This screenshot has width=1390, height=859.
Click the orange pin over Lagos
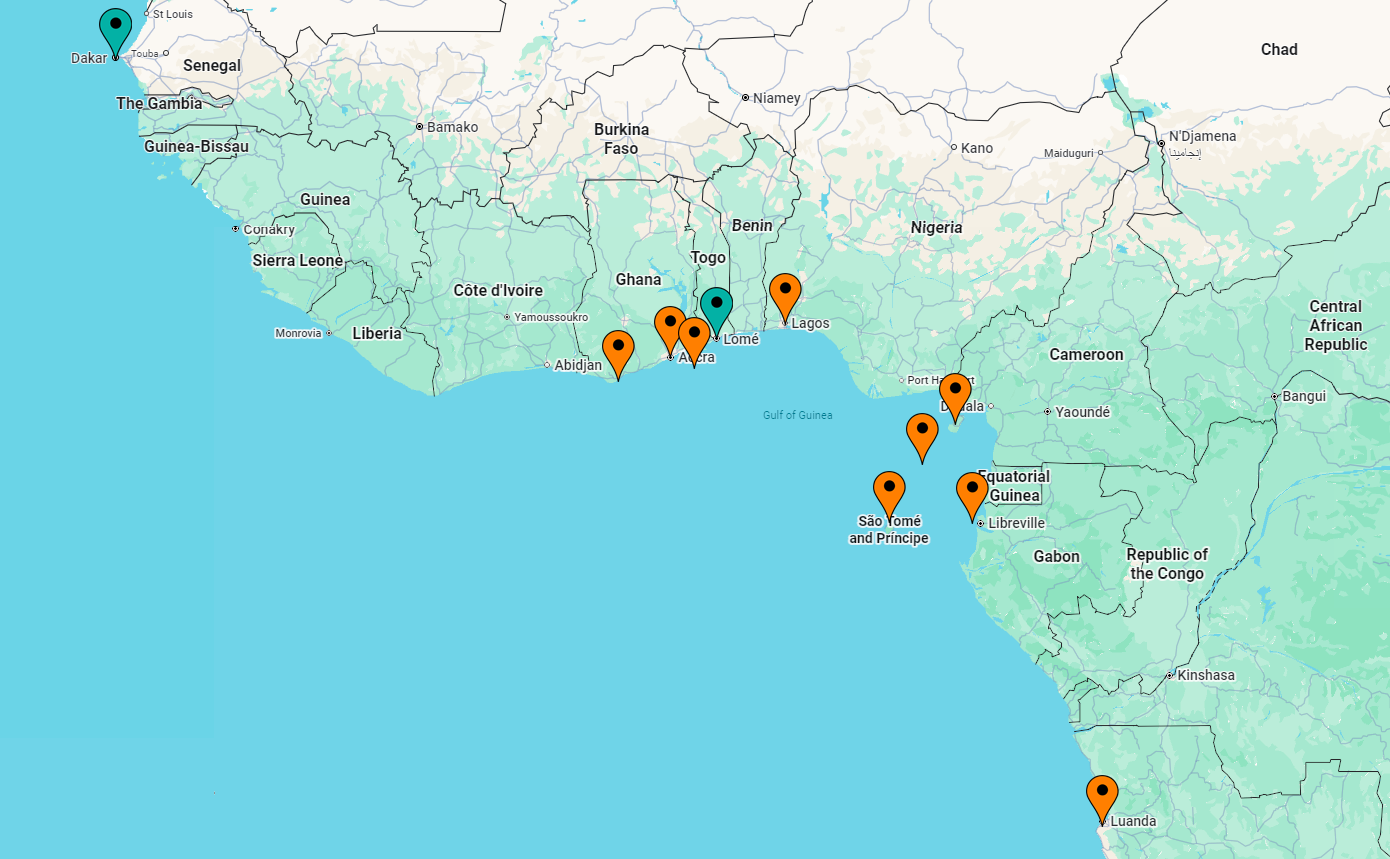(785, 293)
